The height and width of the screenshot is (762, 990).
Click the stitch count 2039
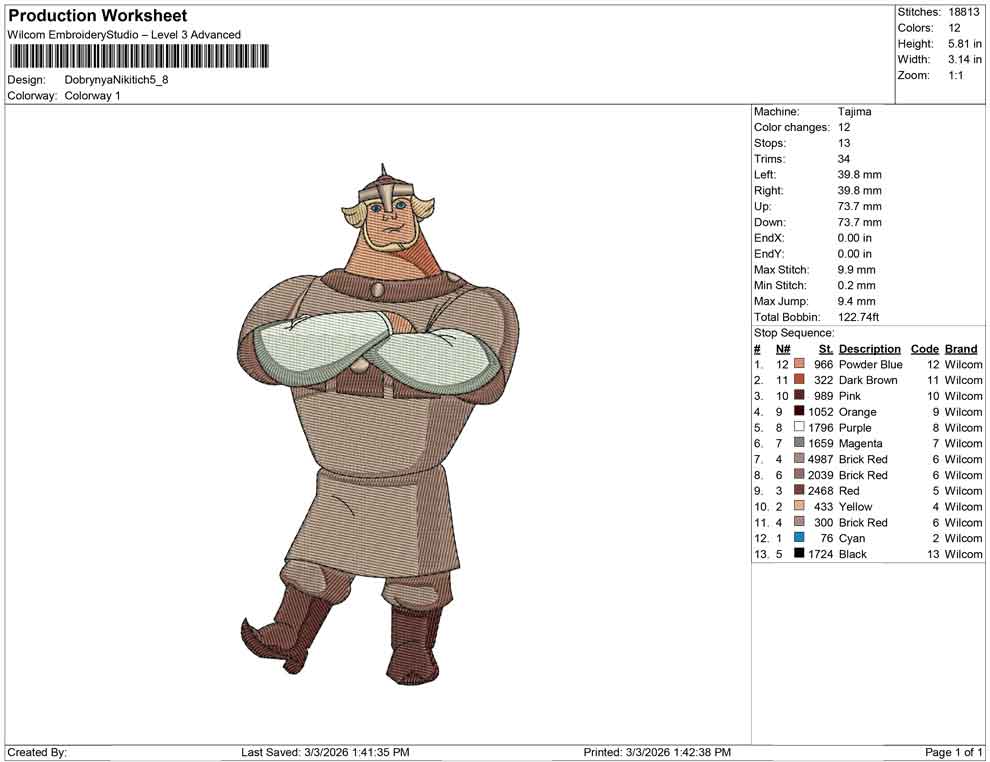tap(820, 475)
